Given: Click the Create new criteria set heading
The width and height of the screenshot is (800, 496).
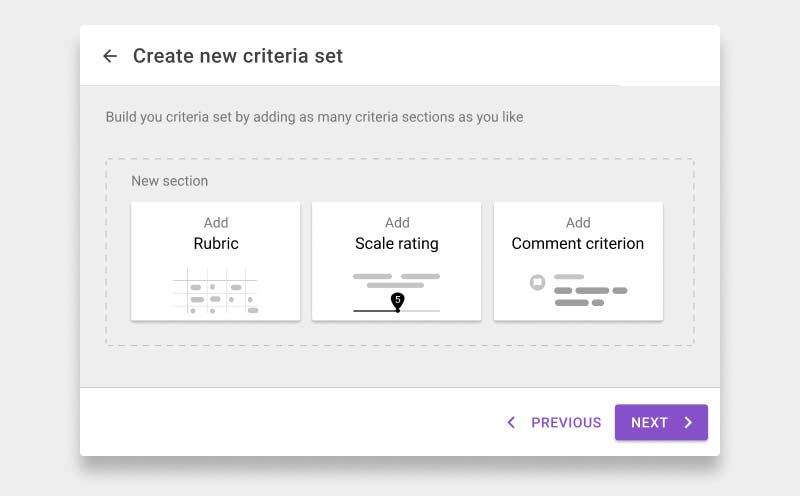Looking at the screenshot, I should (238, 56).
